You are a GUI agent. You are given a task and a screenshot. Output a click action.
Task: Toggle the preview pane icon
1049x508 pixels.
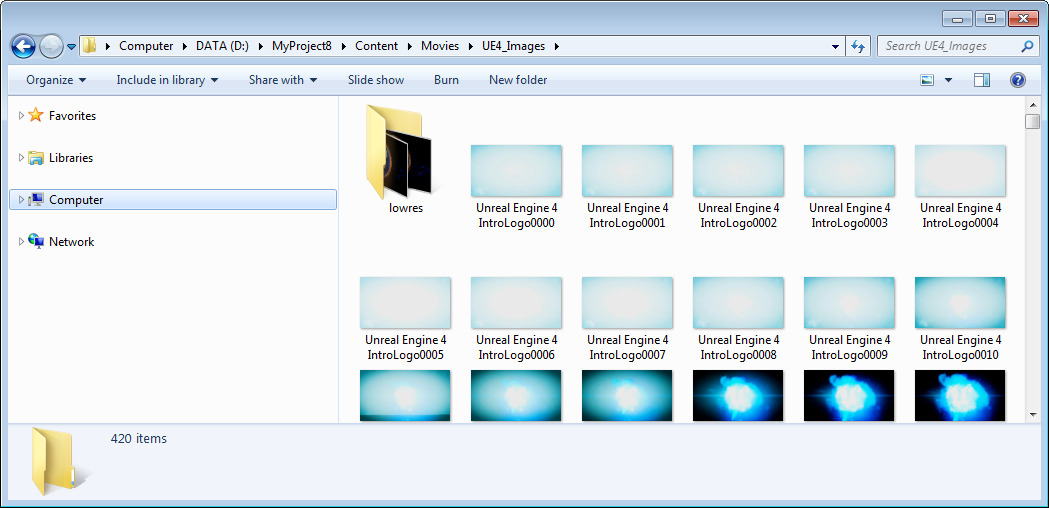click(x=982, y=80)
